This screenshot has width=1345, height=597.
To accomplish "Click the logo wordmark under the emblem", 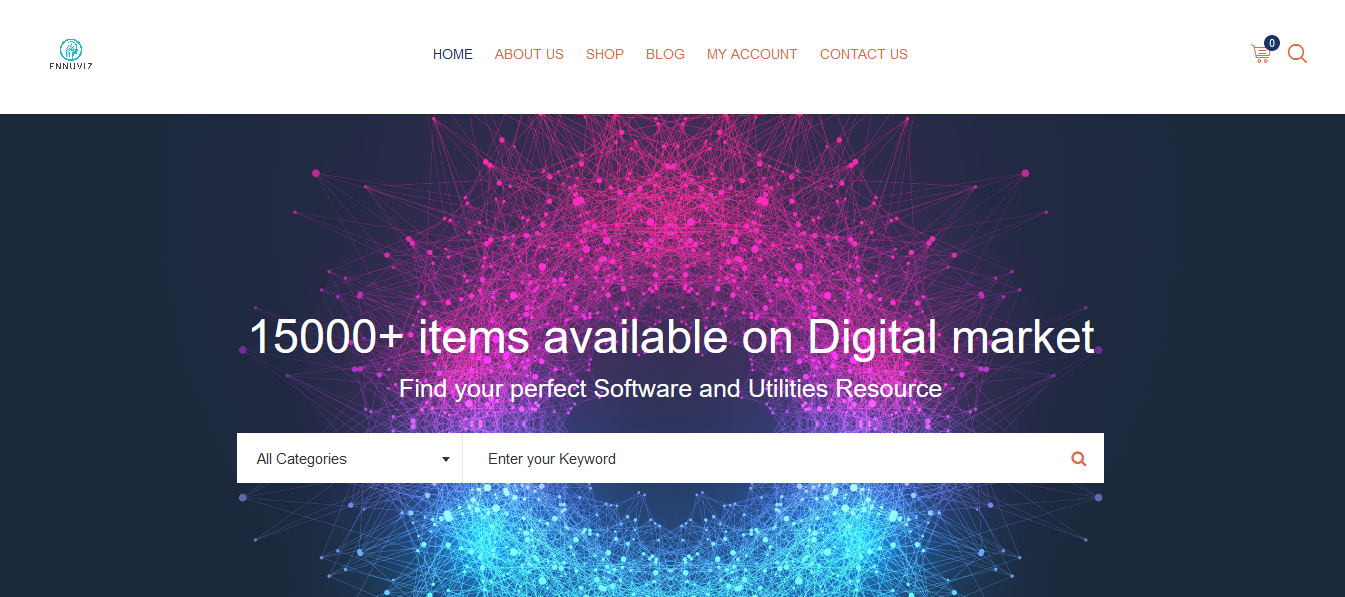I will click(71, 66).
